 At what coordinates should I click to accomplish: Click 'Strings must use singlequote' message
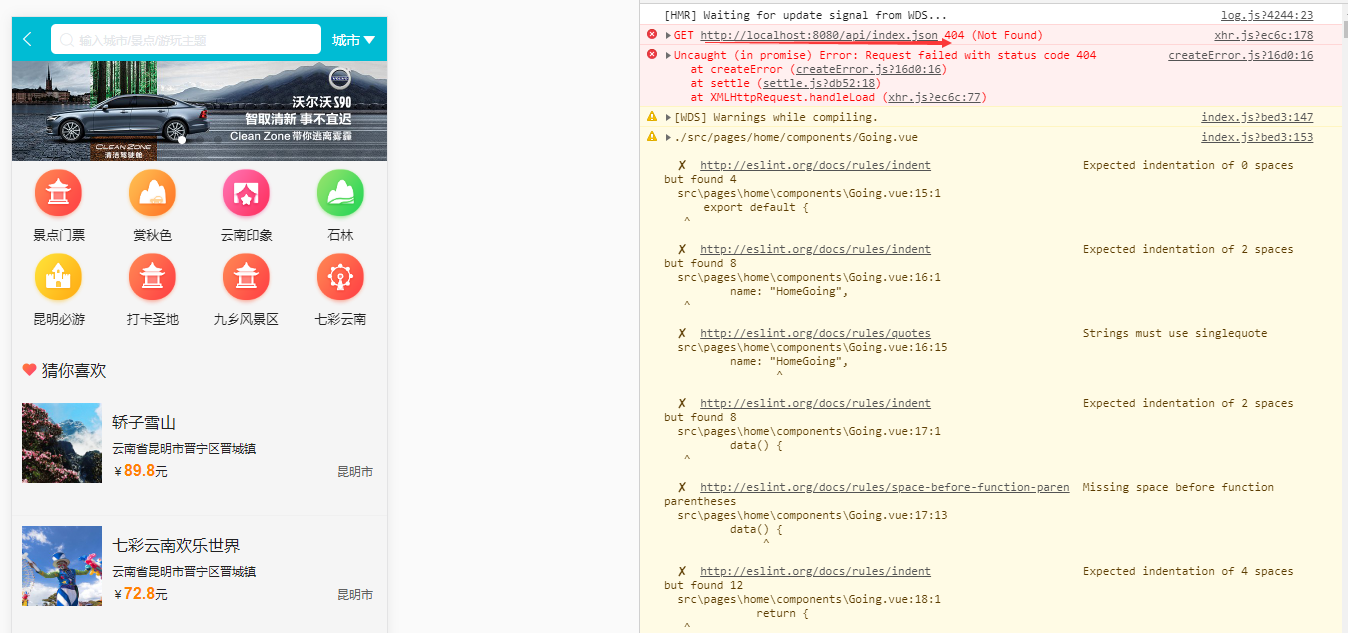pyautogui.click(x=1175, y=333)
